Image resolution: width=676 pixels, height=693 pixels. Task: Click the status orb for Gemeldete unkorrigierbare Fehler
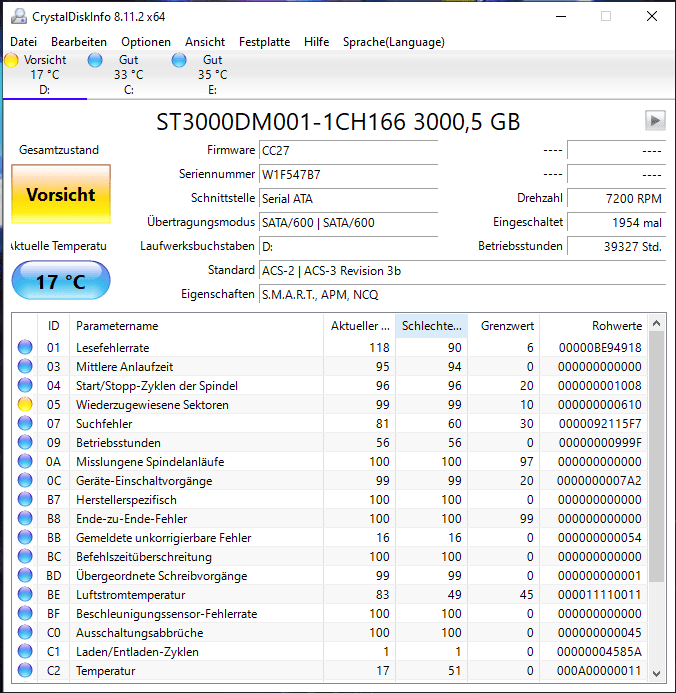(x=25, y=537)
